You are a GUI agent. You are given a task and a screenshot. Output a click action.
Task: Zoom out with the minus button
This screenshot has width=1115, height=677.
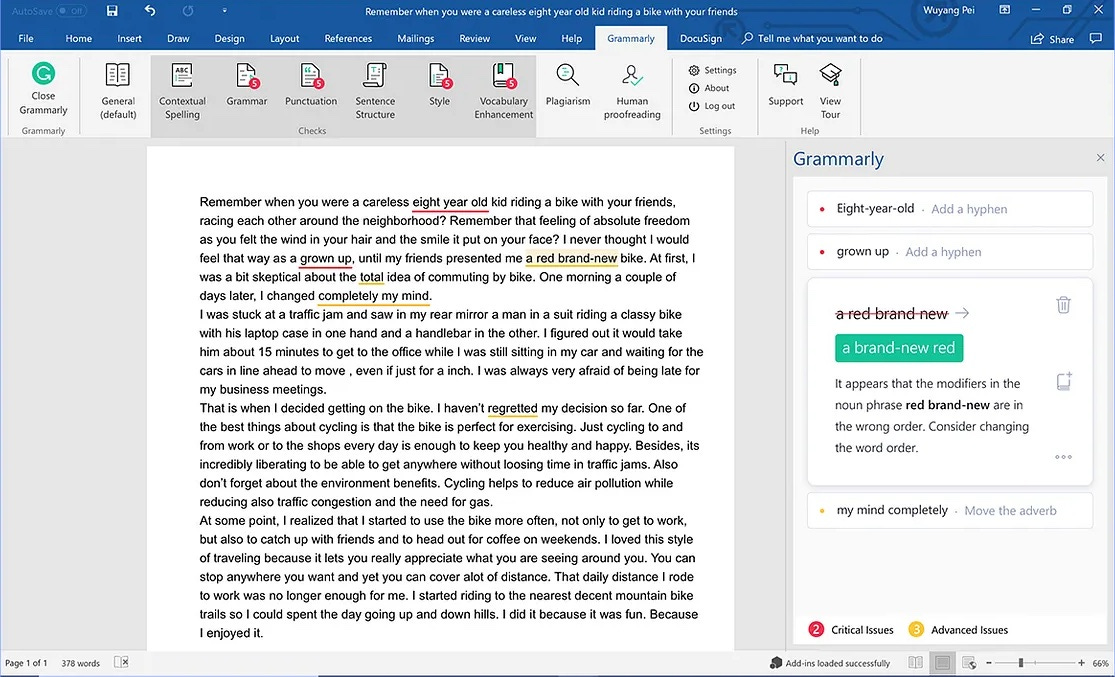[988, 663]
